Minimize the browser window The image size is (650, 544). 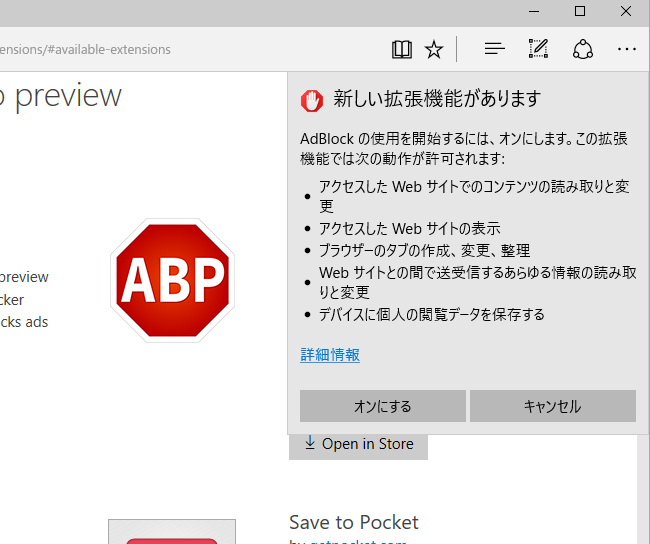coord(534,12)
